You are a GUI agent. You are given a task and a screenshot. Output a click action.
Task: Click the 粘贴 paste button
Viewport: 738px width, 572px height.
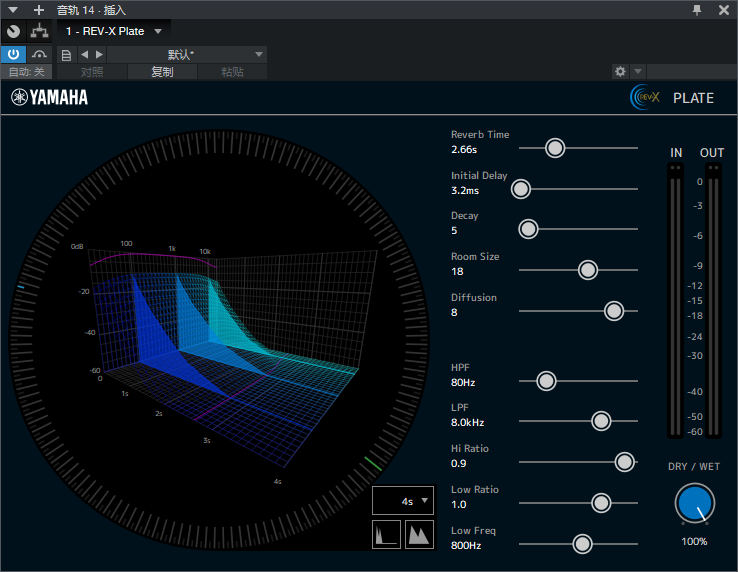click(x=233, y=72)
